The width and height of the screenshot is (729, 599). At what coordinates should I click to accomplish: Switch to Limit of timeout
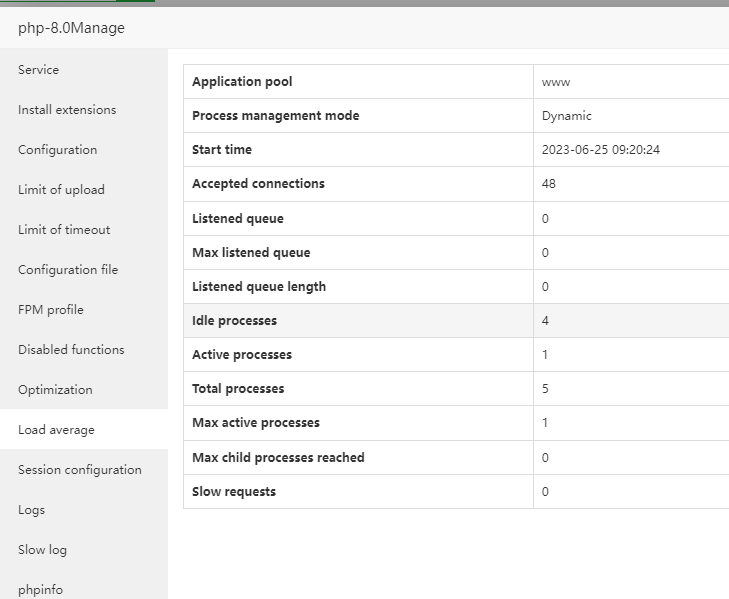(x=64, y=230)
